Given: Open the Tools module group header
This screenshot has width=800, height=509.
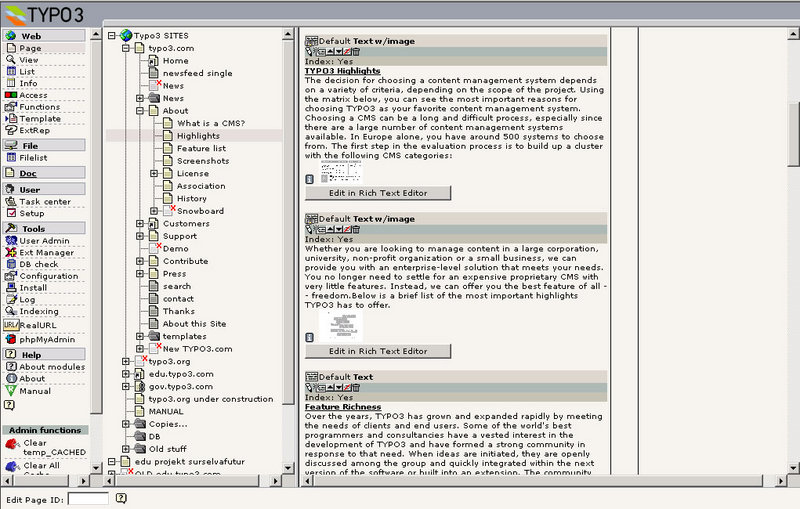Looking at the screenshot, I should click(x=44, y=228).
